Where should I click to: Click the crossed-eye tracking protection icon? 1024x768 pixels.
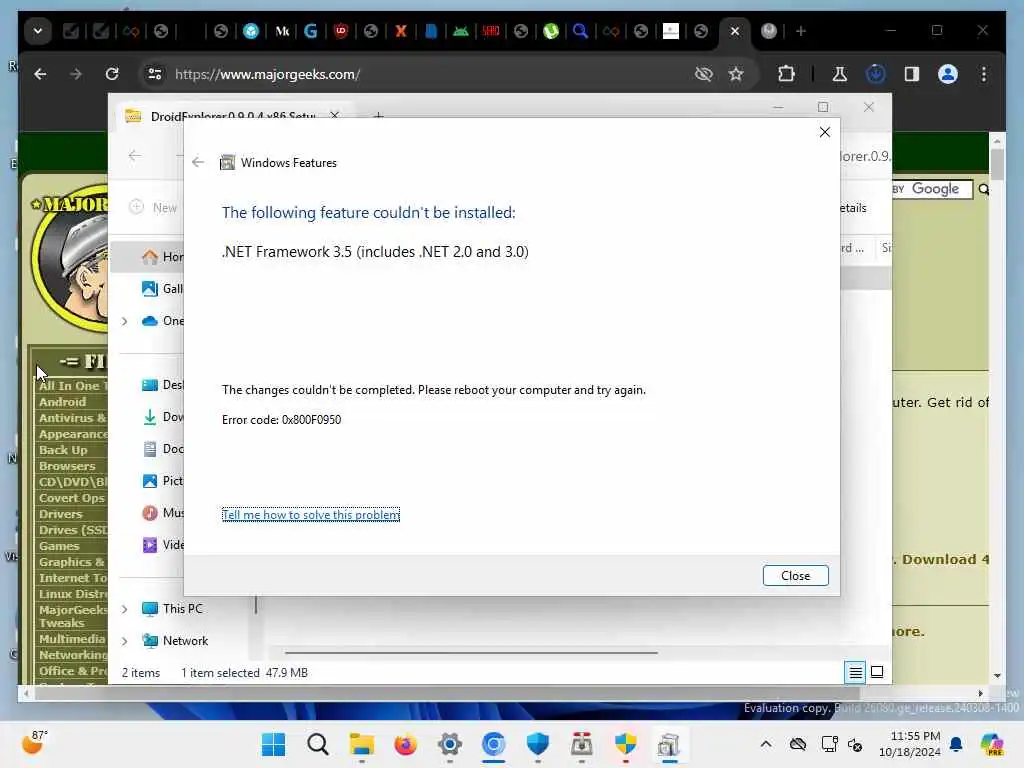pos(703,74)
